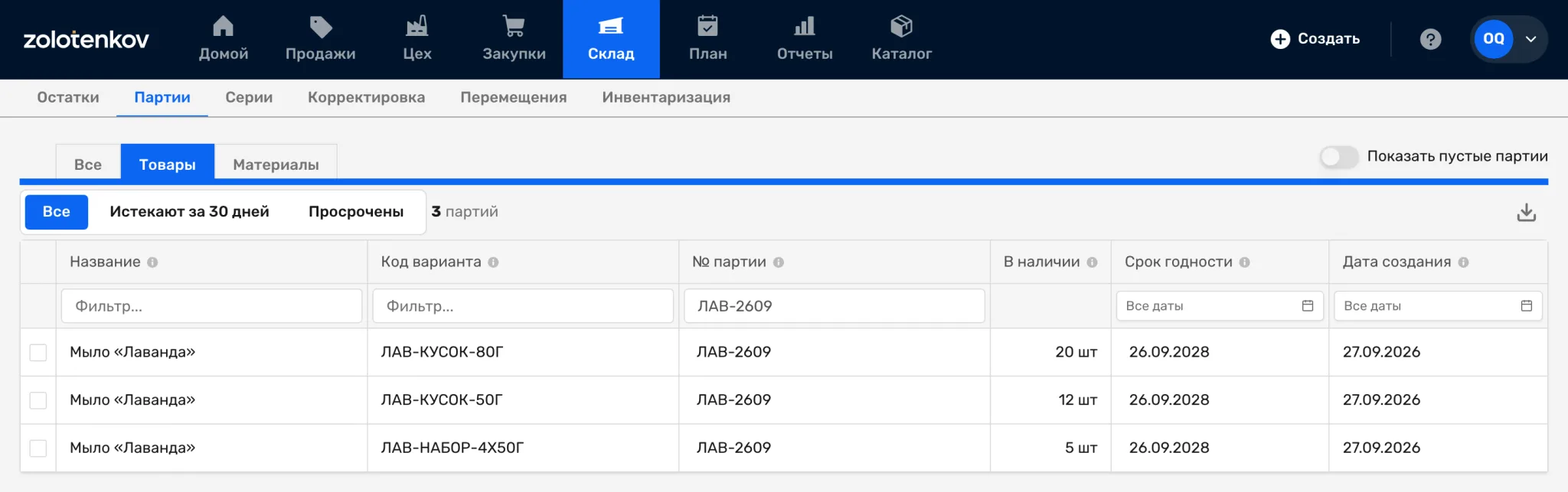Open the Склад warehouse icon
The height and width of the screenshot is (492, 1568).
[611, 27]
